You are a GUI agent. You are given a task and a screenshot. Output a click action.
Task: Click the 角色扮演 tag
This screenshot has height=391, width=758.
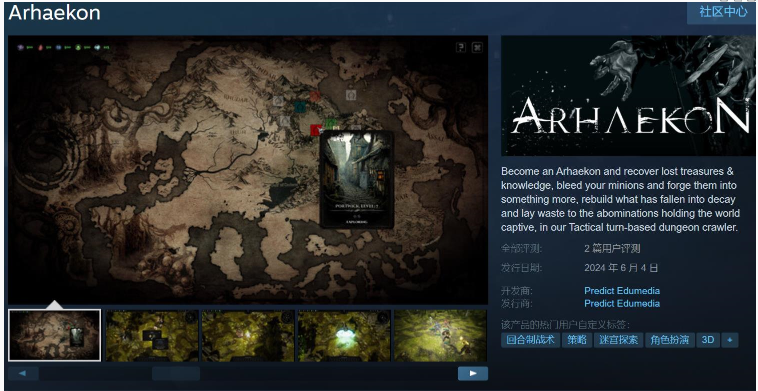[x=670, y=340]
